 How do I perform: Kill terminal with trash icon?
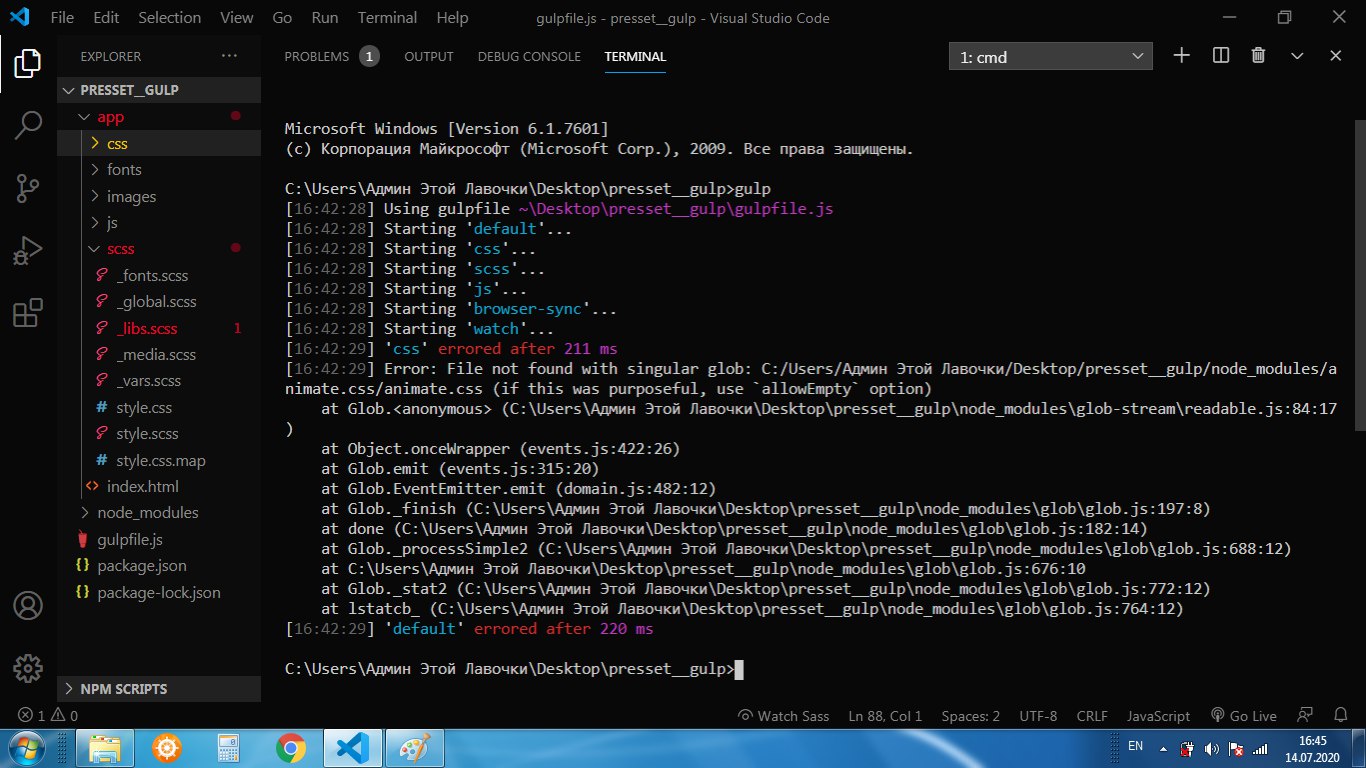[1259, 56]
